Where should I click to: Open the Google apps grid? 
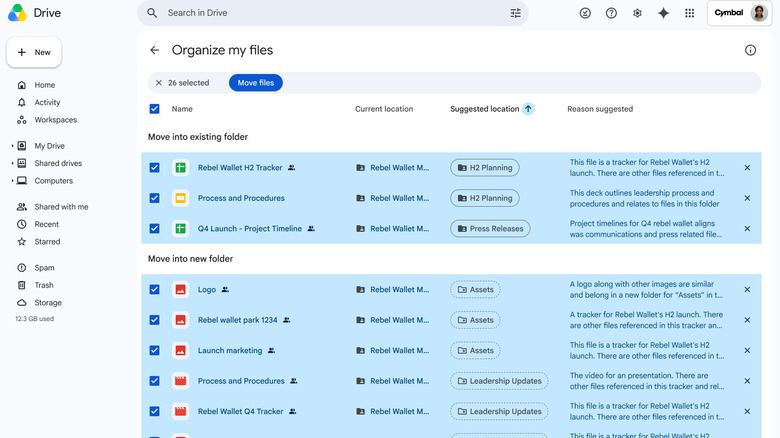(689, 13)
